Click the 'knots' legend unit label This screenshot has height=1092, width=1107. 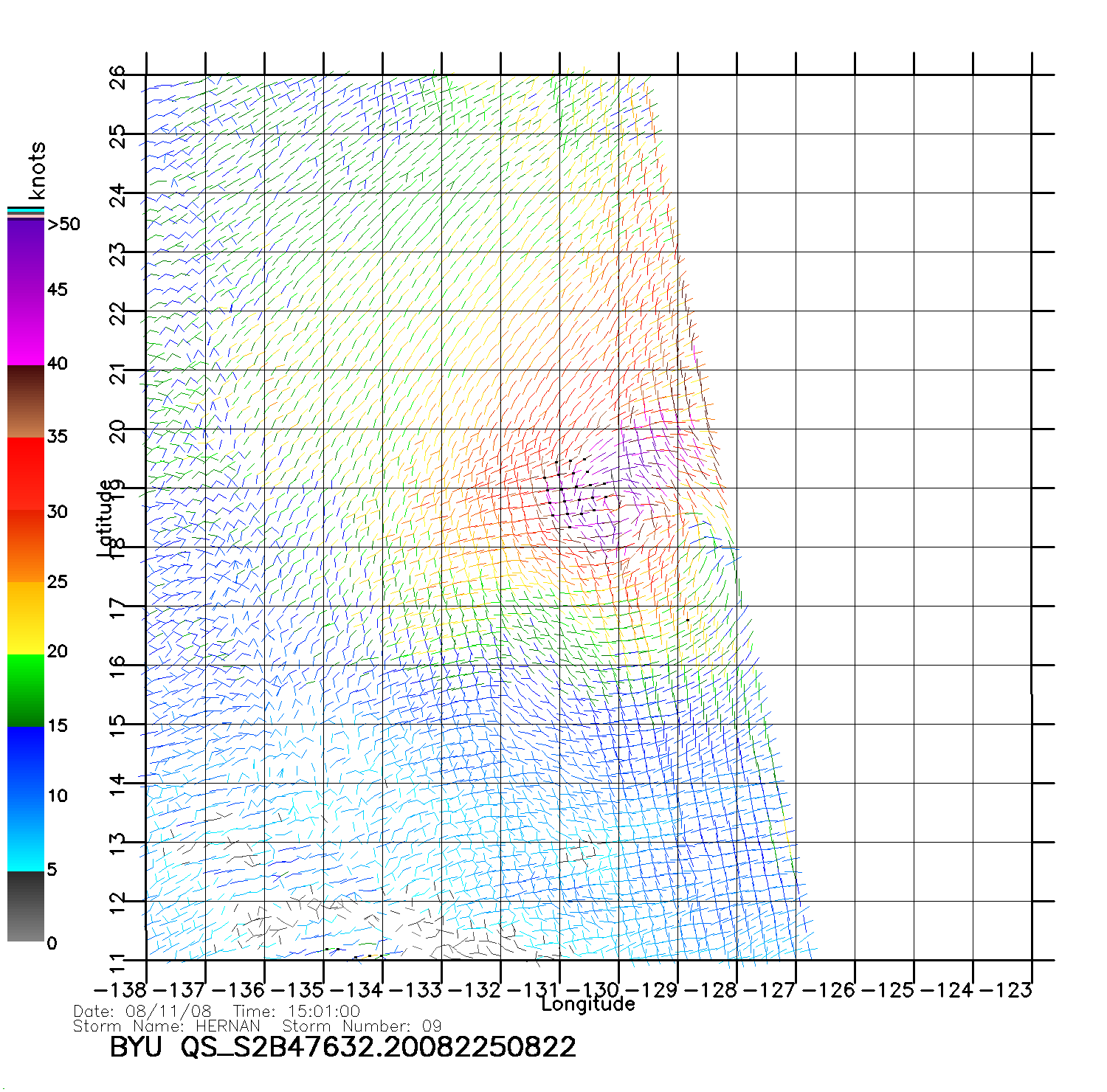pos(37,170)
